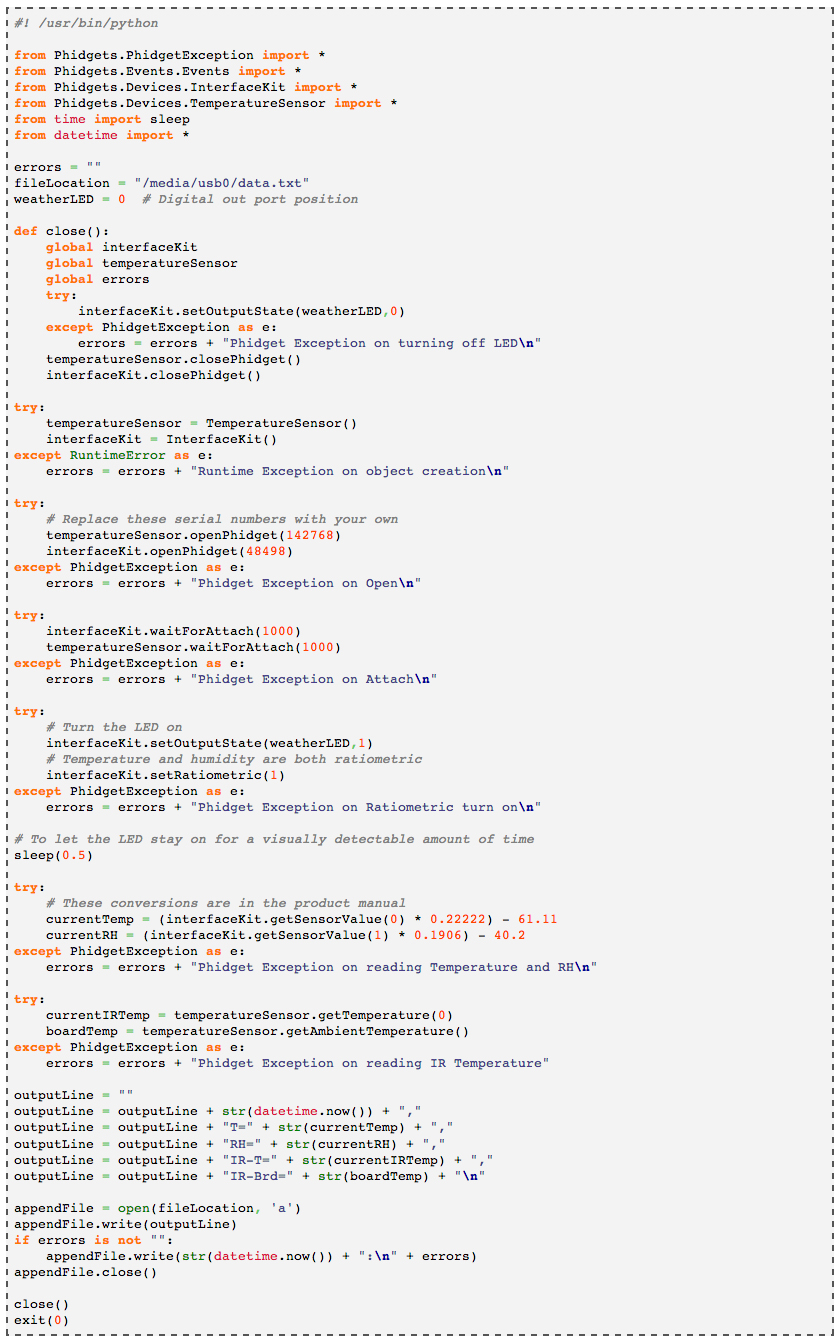Viewport: 840px width, 1340px height.
Task: Click the exit(0) statement at the bottom
Action: click(x=40, y=1319)
